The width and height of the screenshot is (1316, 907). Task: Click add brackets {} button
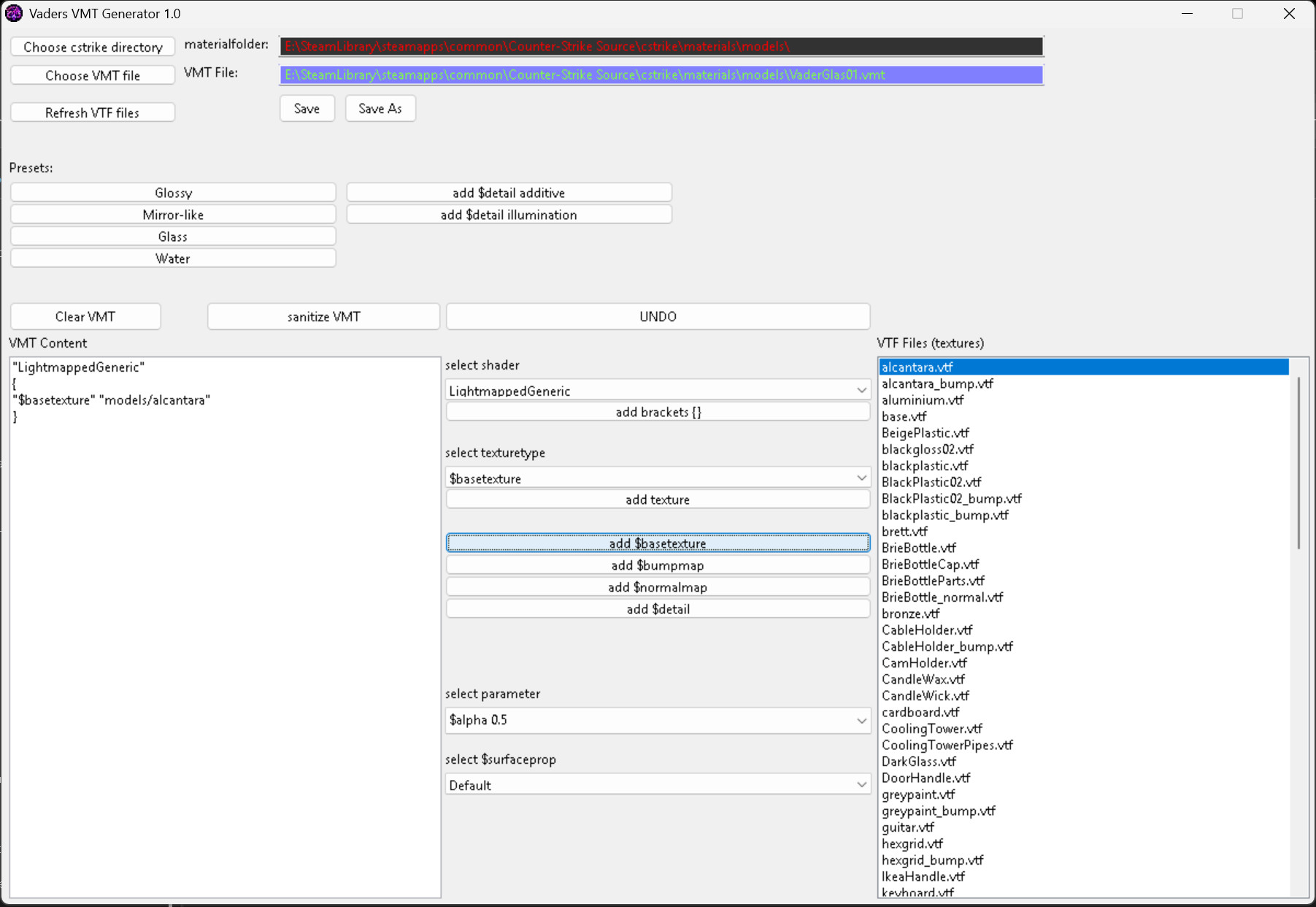coord(658,412)
